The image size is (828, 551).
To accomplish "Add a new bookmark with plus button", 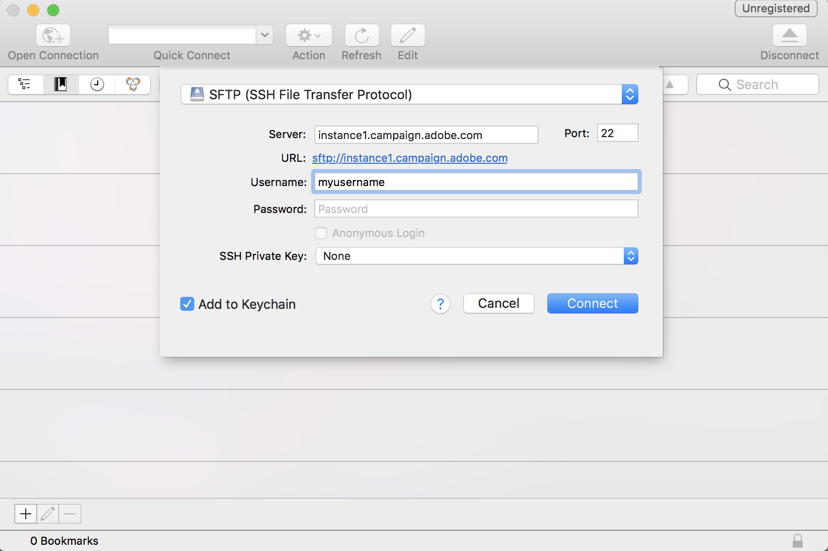I will tap(25, 513).
